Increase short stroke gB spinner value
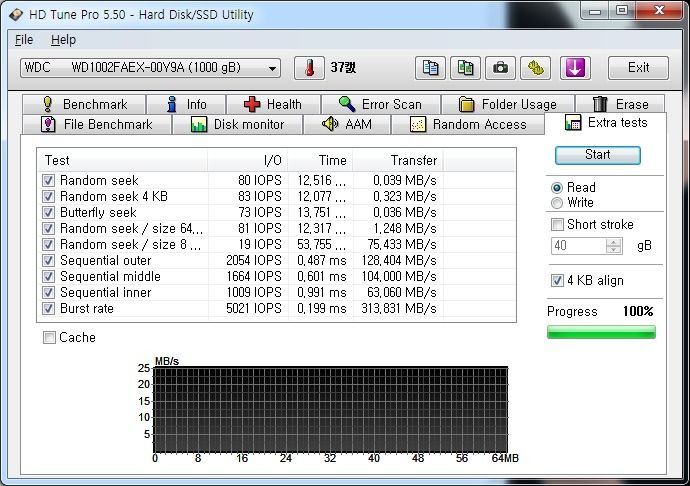690x486 pixels. [613, 242]
